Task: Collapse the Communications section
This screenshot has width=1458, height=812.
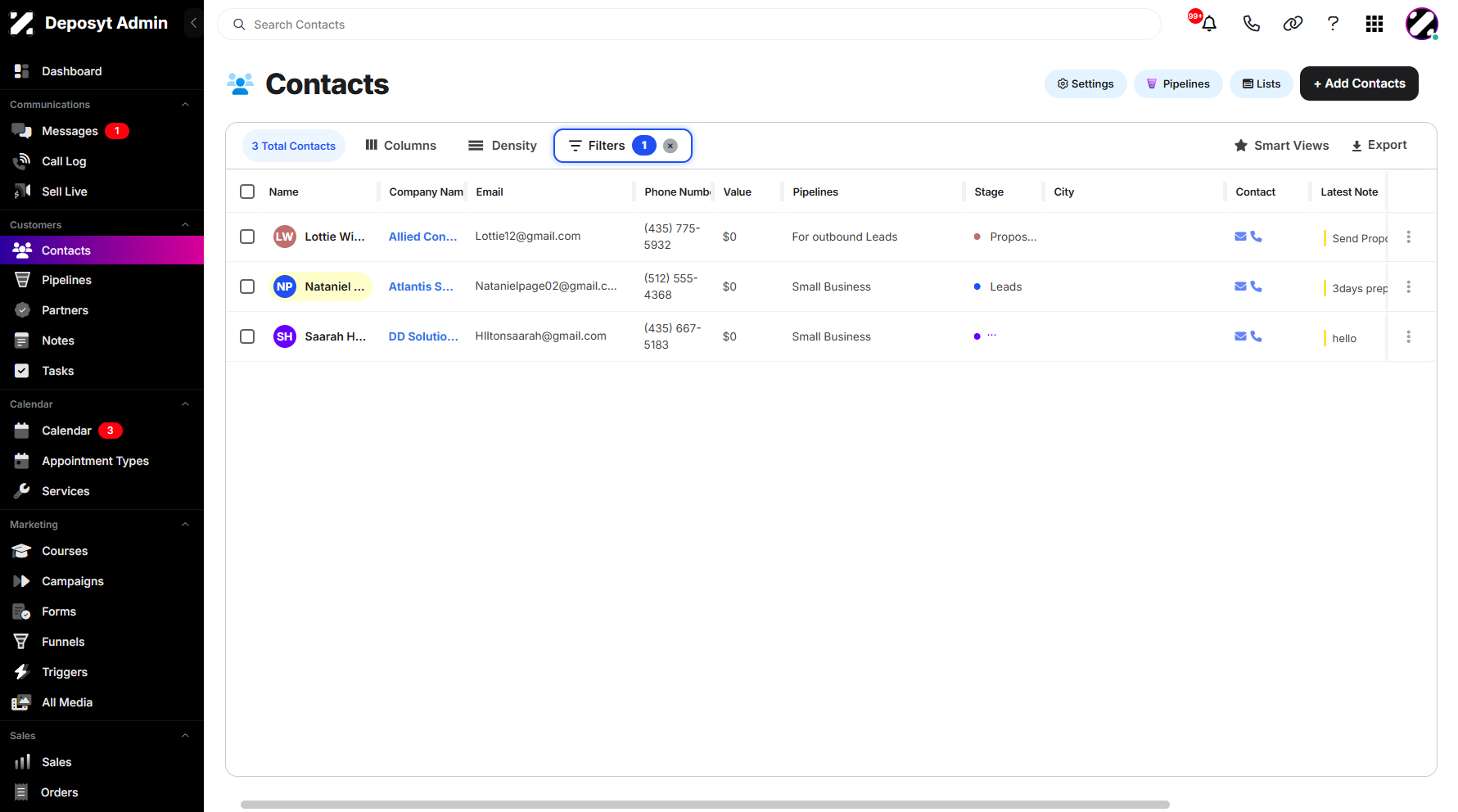Action: click(x=185, y=105)
